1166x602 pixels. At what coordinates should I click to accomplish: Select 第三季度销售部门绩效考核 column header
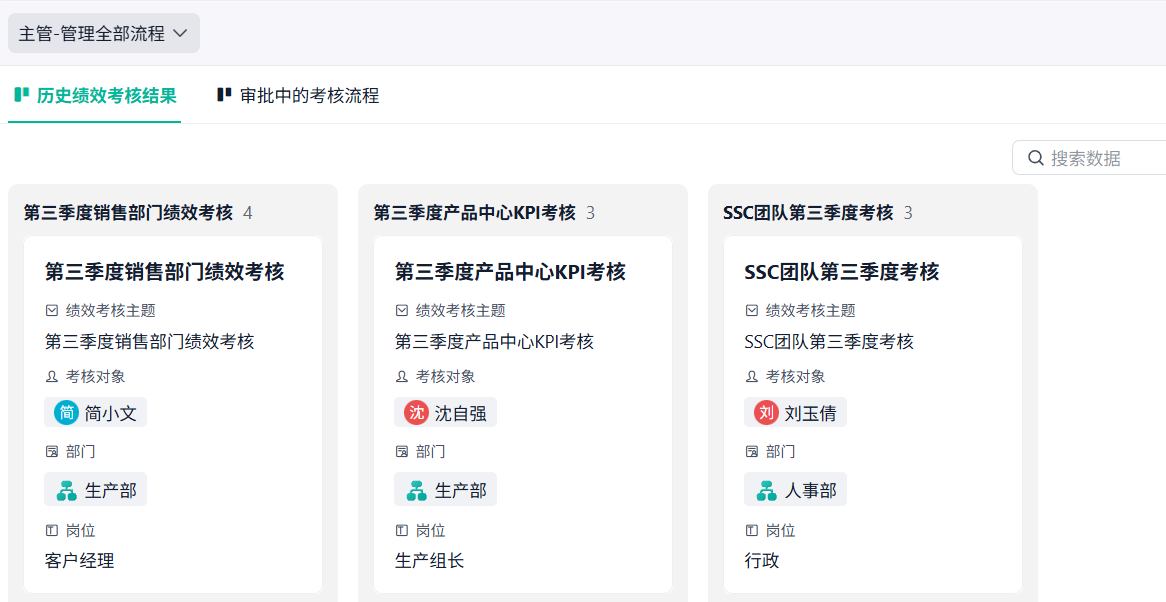[x=128, y=213]
